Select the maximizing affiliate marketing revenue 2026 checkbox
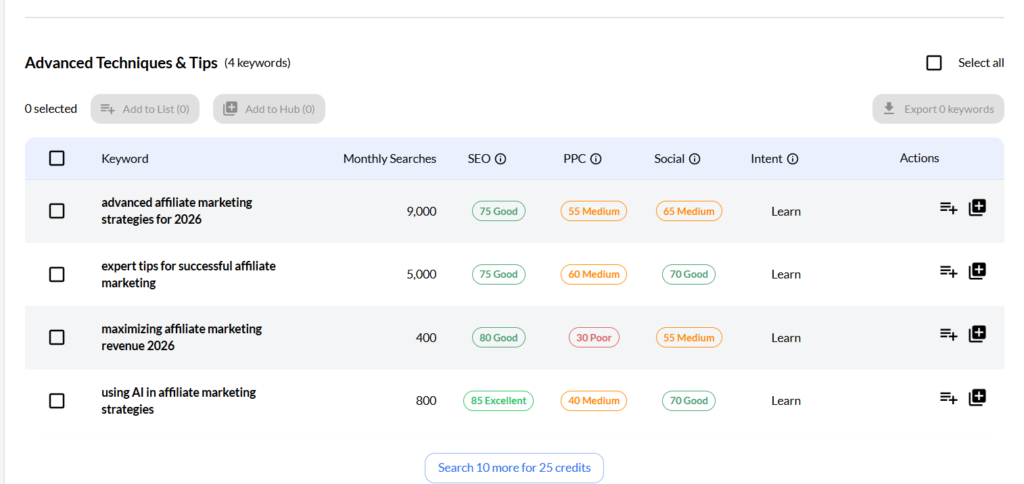Image resolution: width=1024 pixels, height=484 pixels. (57, 338)
